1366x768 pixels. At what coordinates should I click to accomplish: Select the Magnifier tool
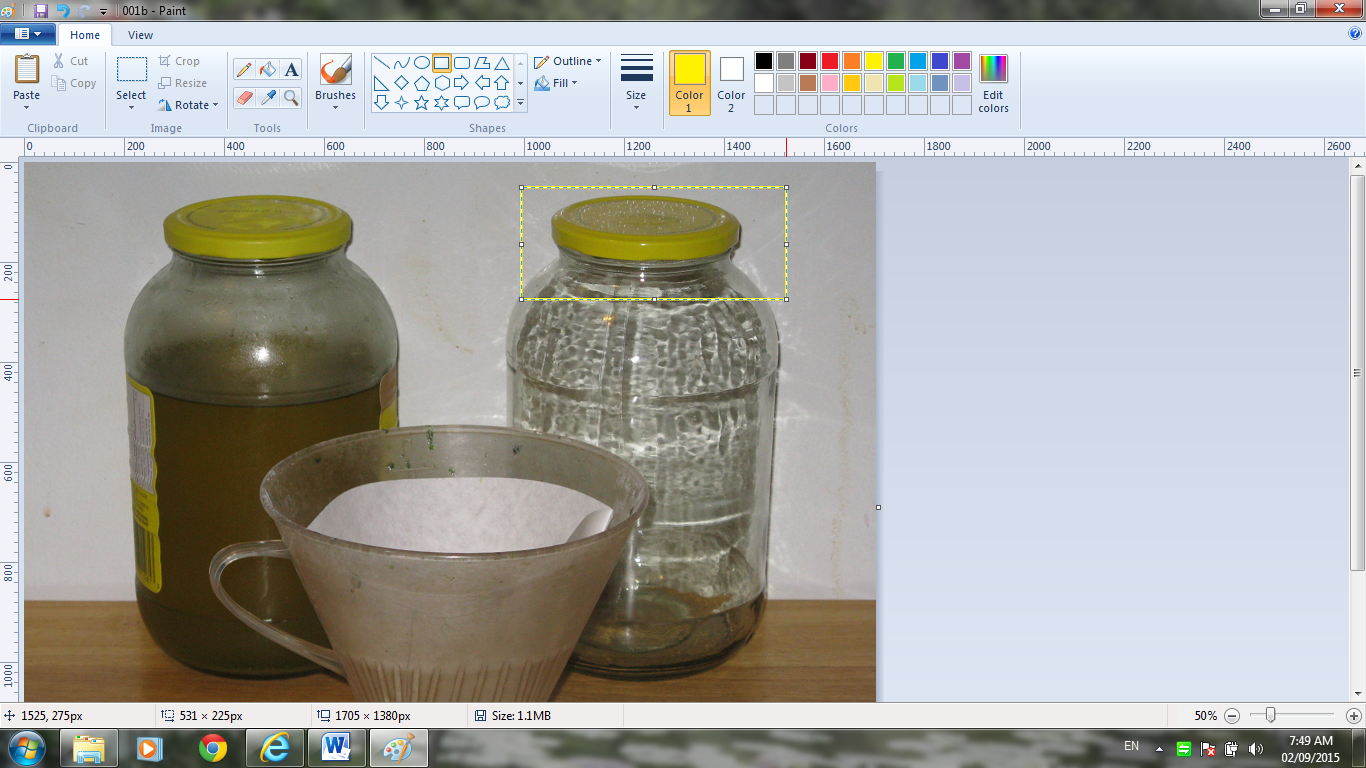(291, 97)
